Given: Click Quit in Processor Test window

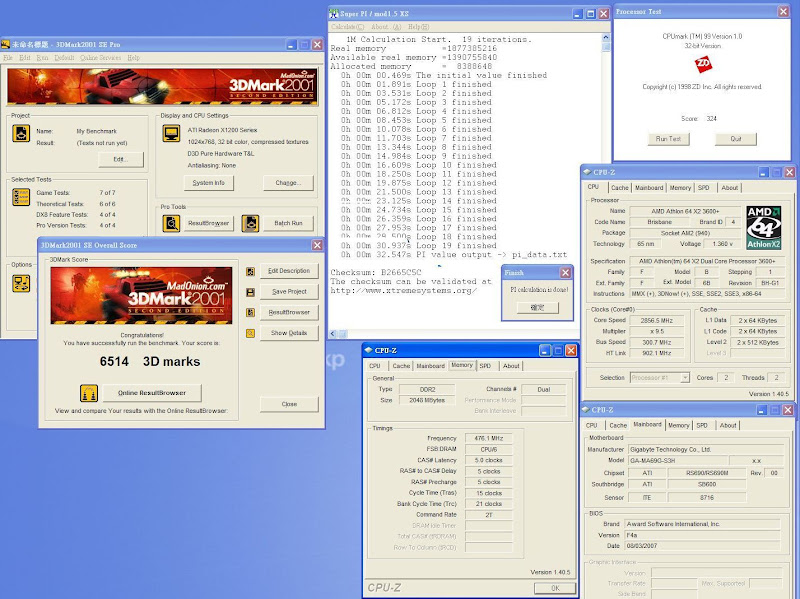Looking at the screenshot, I should coord(736,139).
